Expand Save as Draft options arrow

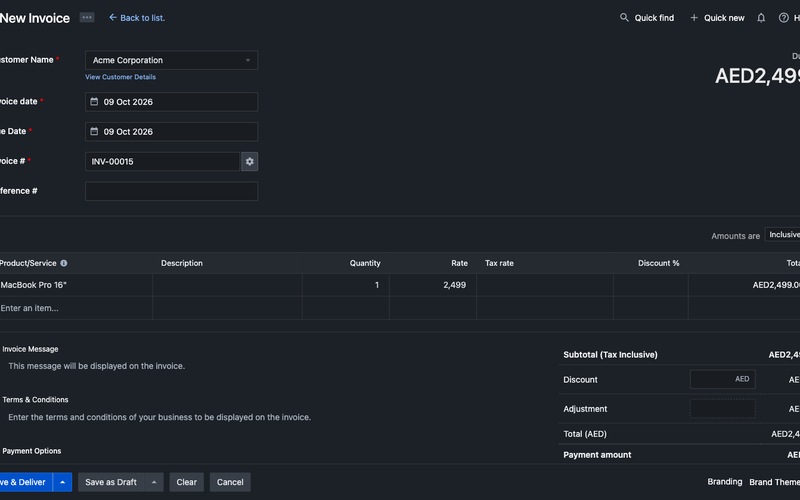pyautogui.click(x=154, y=482)
